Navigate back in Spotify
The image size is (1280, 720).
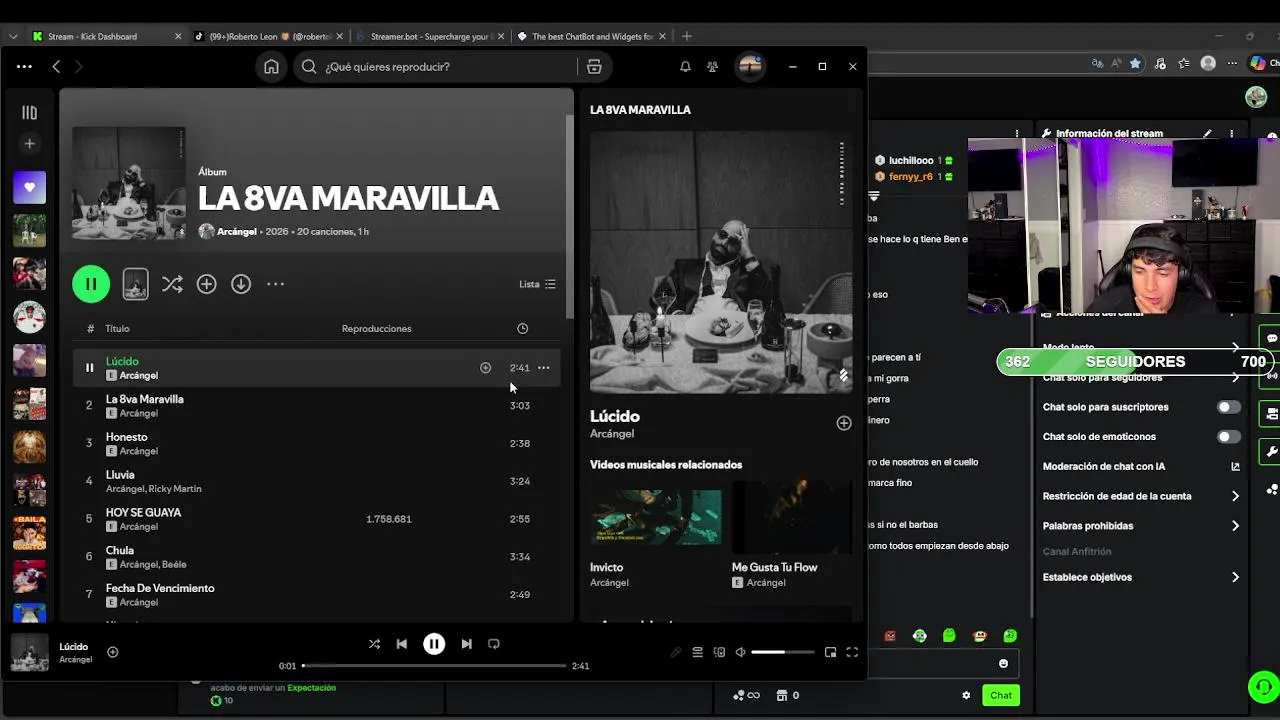click(56, 67)
